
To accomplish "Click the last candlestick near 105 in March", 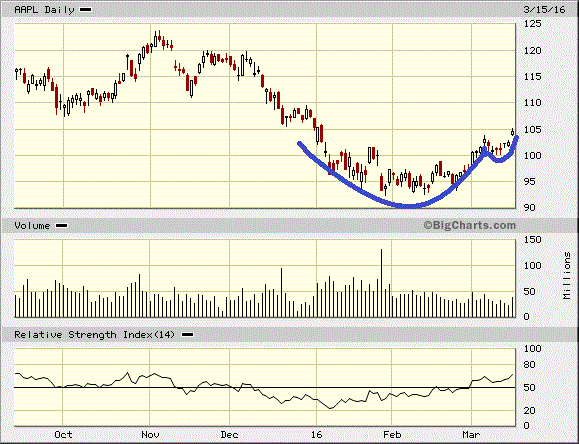I will (513, 132).
